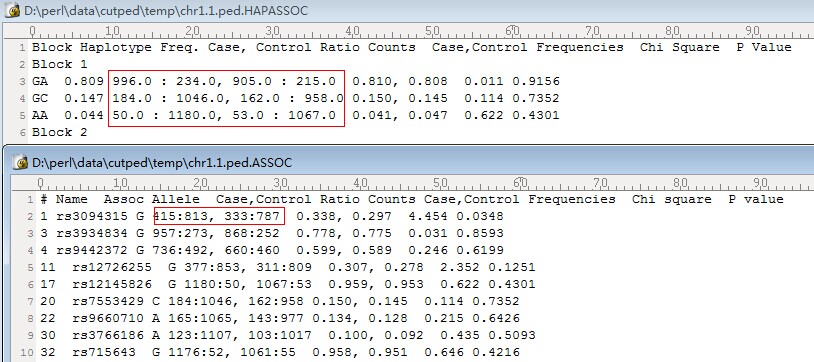814x362 pixels.
Task: Click SNP name rs3766186 in ASSOC
Action: 108,336
